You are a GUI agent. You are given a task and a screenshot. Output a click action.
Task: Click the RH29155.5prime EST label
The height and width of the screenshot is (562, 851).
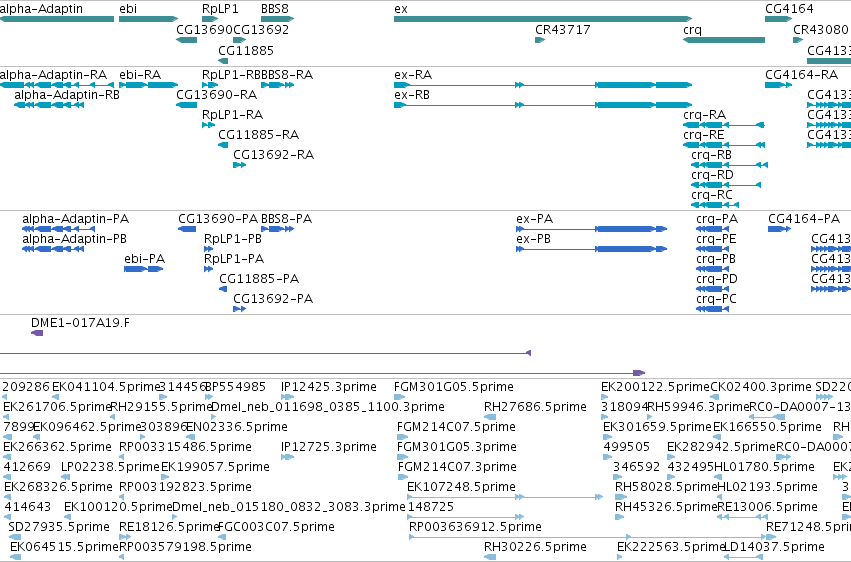pyautogui.click(x=161, y=407)
